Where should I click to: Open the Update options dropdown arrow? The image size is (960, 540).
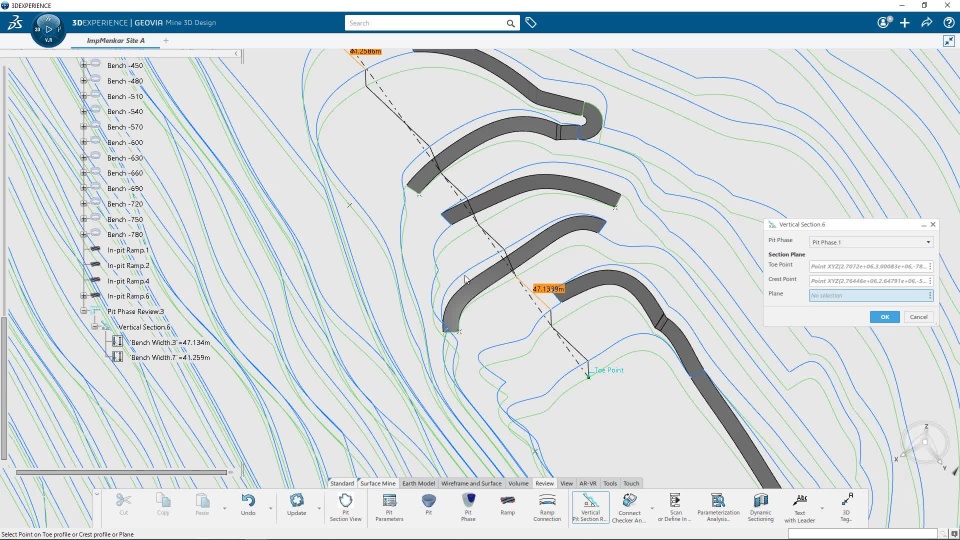(318, 508)
